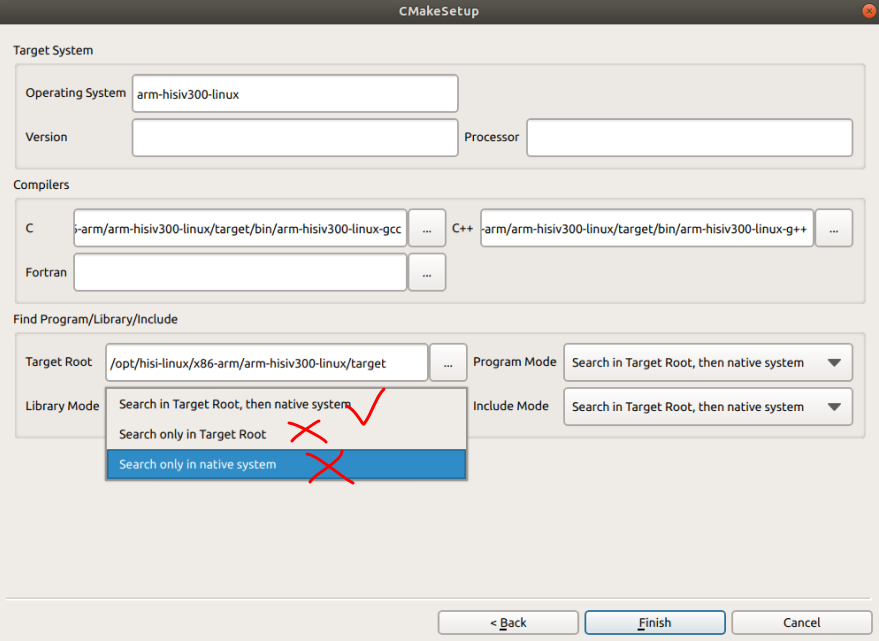879x641 pixels.
Task: Click the C compiler path field
Action: click(240, 228)
